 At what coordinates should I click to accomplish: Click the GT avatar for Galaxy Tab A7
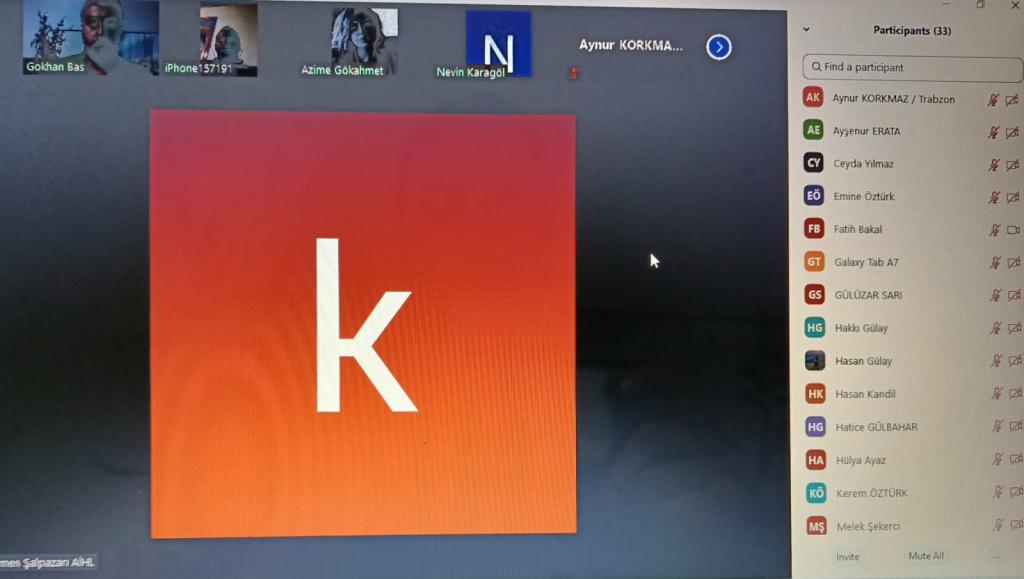tap(814, 262)
